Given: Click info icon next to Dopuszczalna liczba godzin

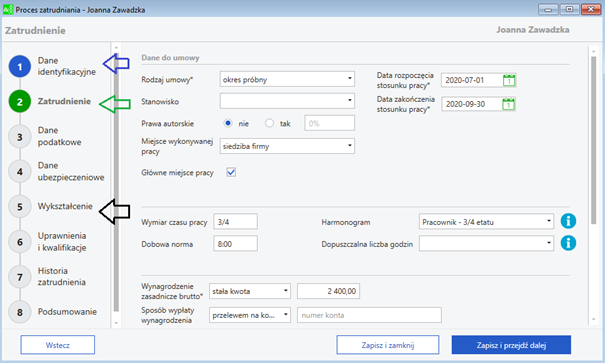Looking at the screenshot, I should (568, 243).
